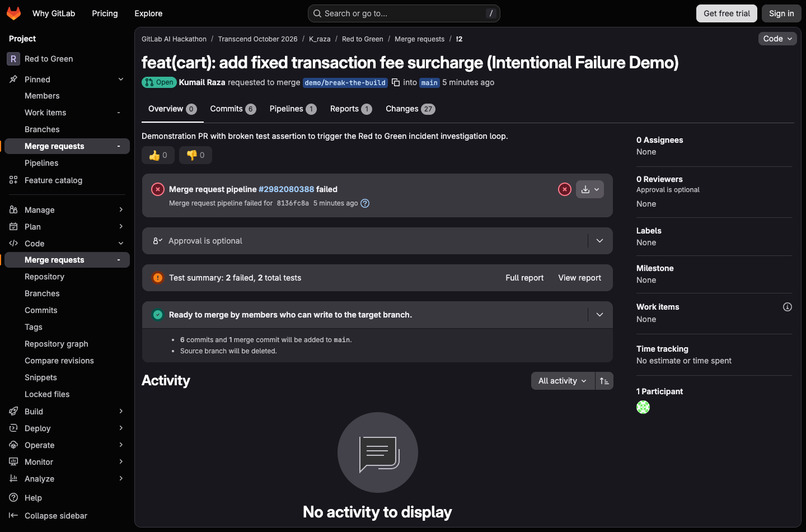This screenshot has width=806, height=532.
Task: Click the red failed icon beside pipeline text
Action: (158, 189)
